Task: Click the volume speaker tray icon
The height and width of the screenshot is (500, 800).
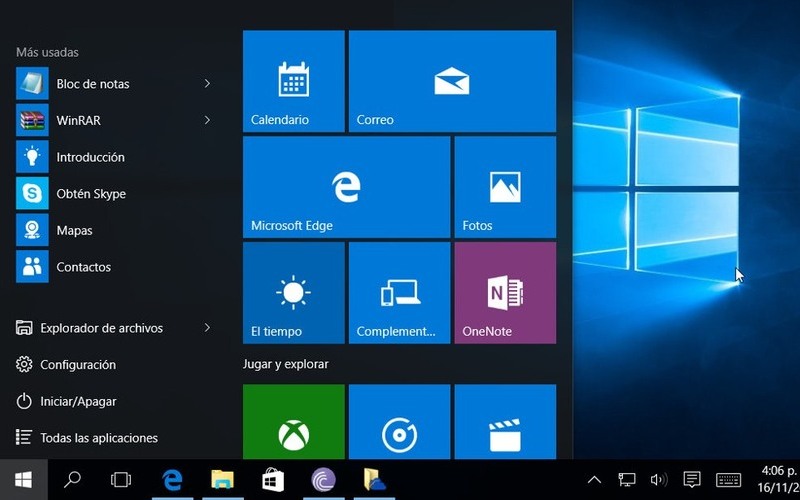Action: (x=659, y=480)
